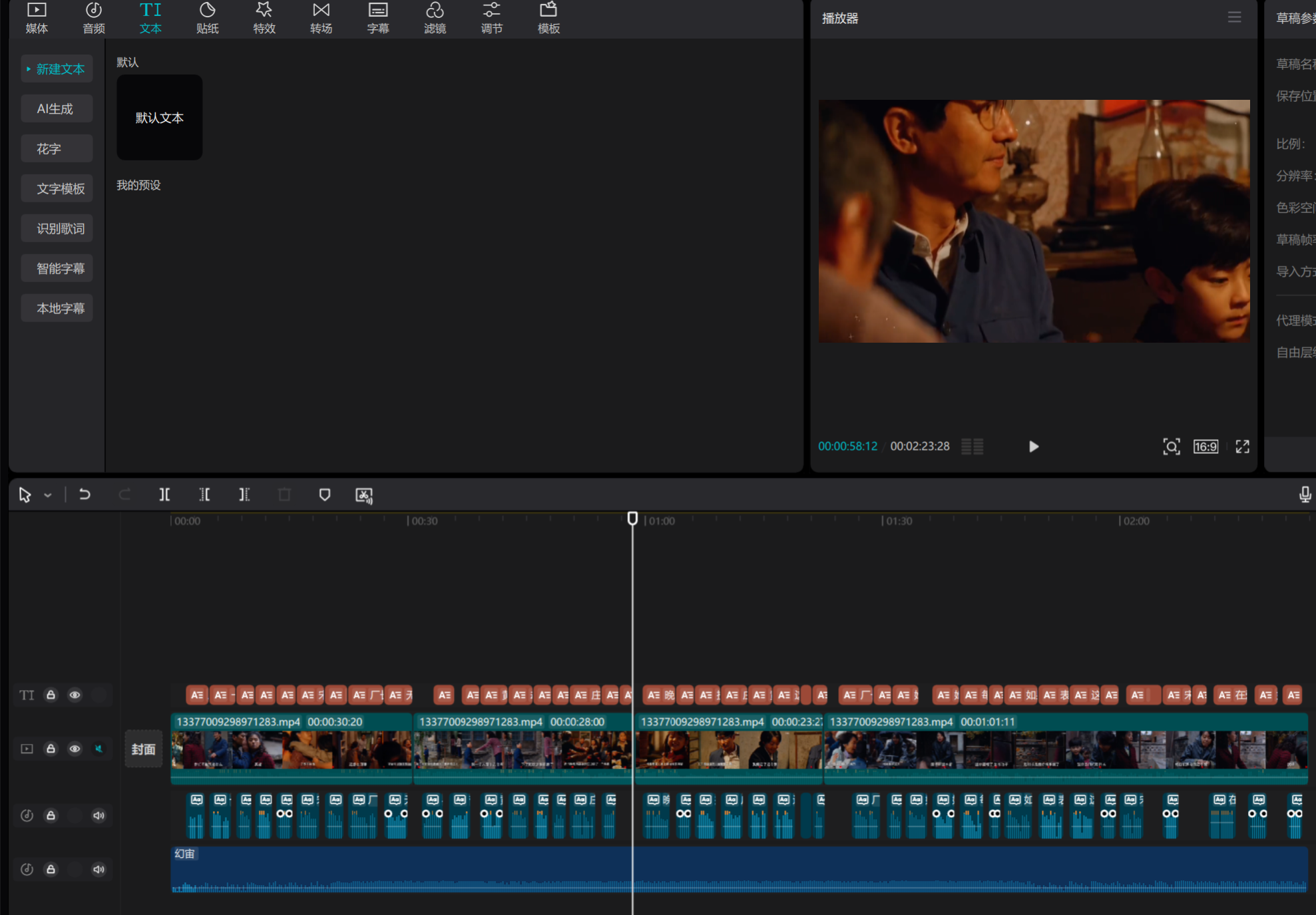This screenshot has height=915, width=1316.
Task: Mute the 幻宙 audio track
Action: (x=99, y=869)
